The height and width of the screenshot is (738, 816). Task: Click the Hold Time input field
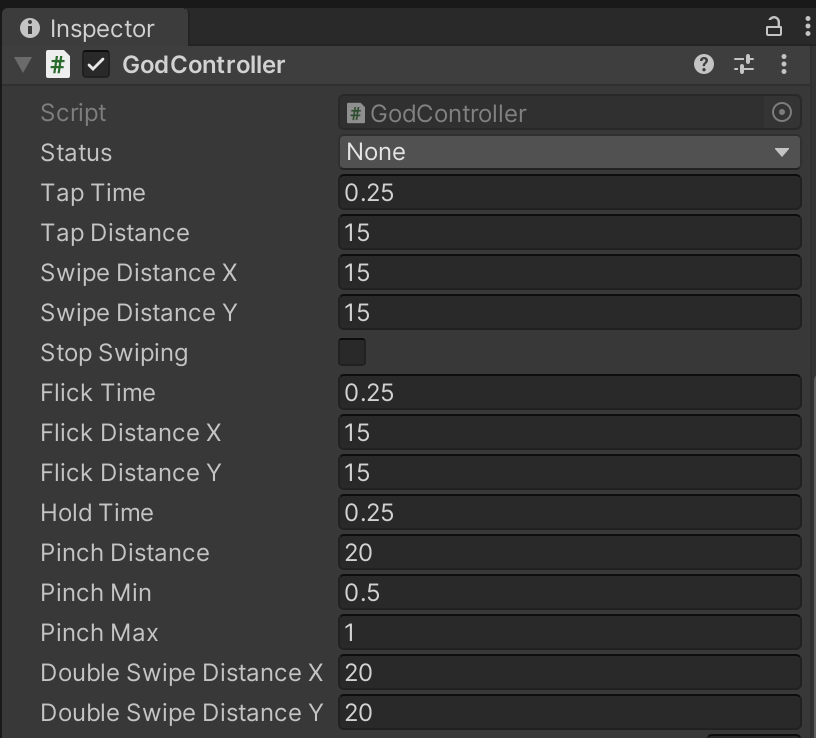[x=569, y=513]
